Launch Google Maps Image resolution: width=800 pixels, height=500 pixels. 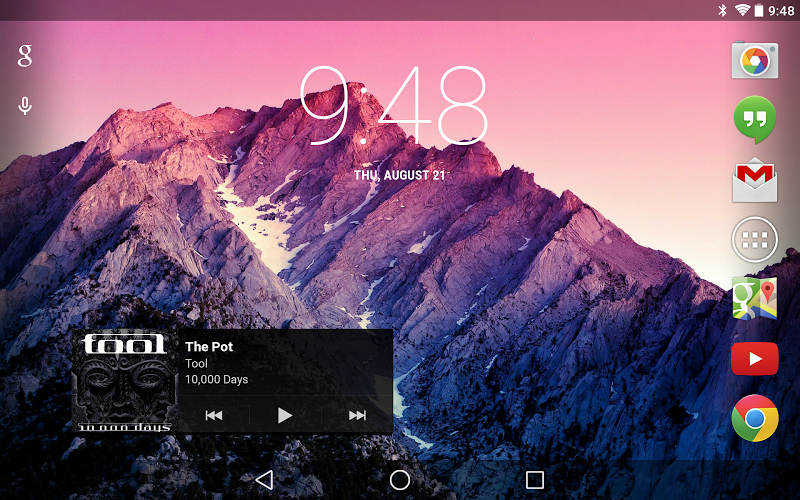click(x=755, y=298)
